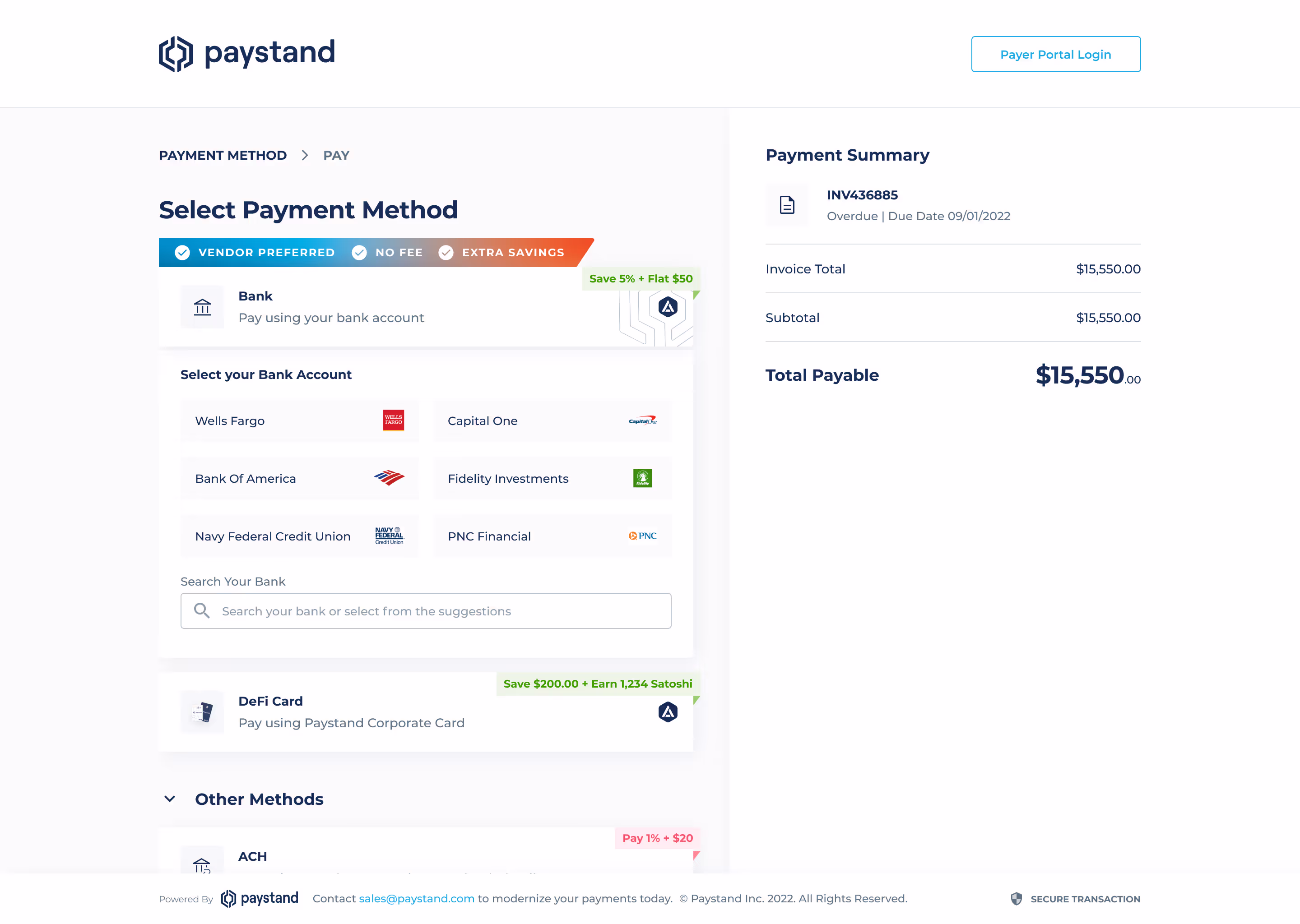1300x924 pixels.
Task: Select Fidelity Investments
Action: 552,479
